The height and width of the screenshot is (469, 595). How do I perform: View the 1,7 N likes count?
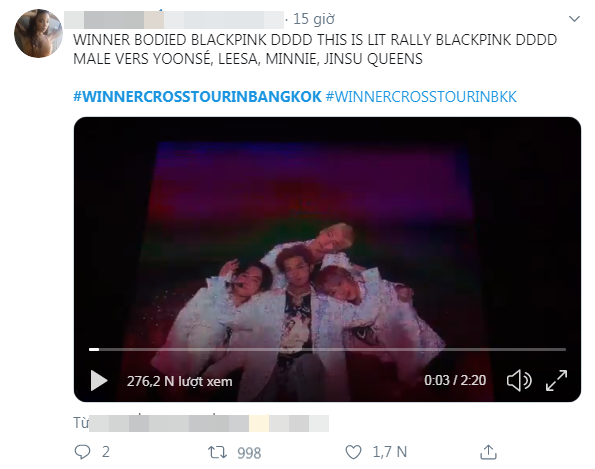click(390, 452)
